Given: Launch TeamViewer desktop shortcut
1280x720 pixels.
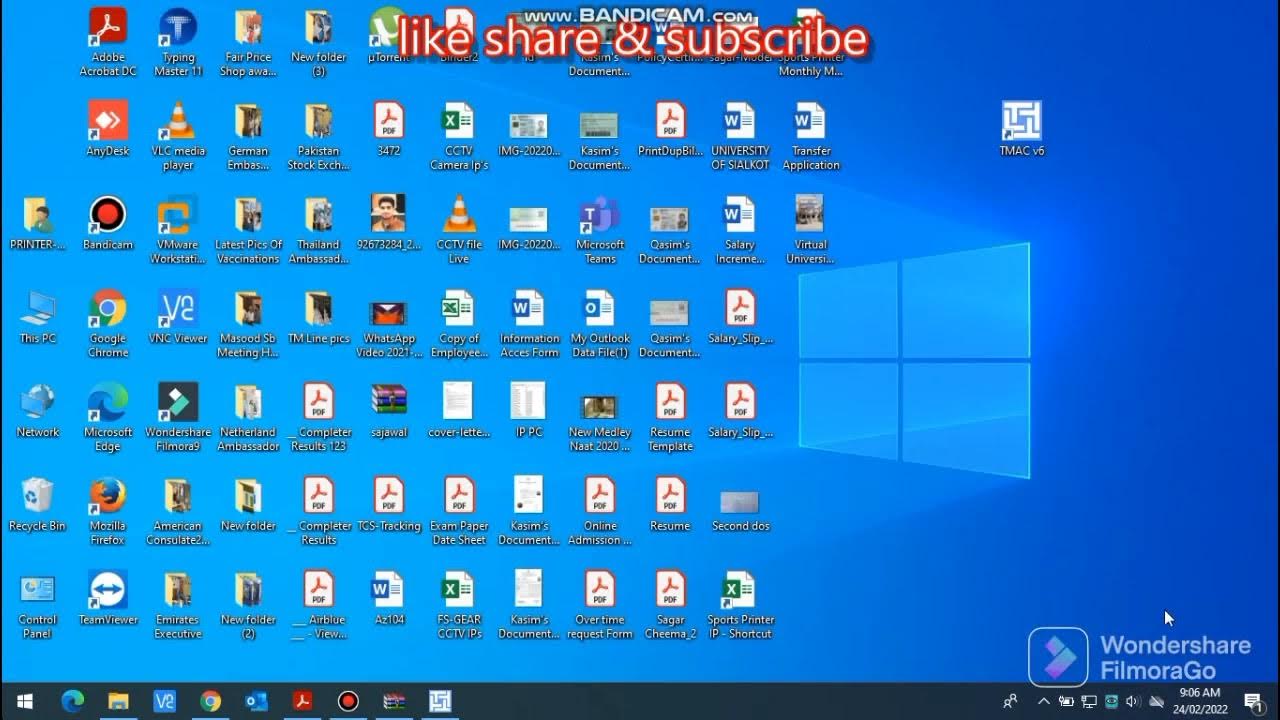Looking at the screenshot, I should coord(108,599).
